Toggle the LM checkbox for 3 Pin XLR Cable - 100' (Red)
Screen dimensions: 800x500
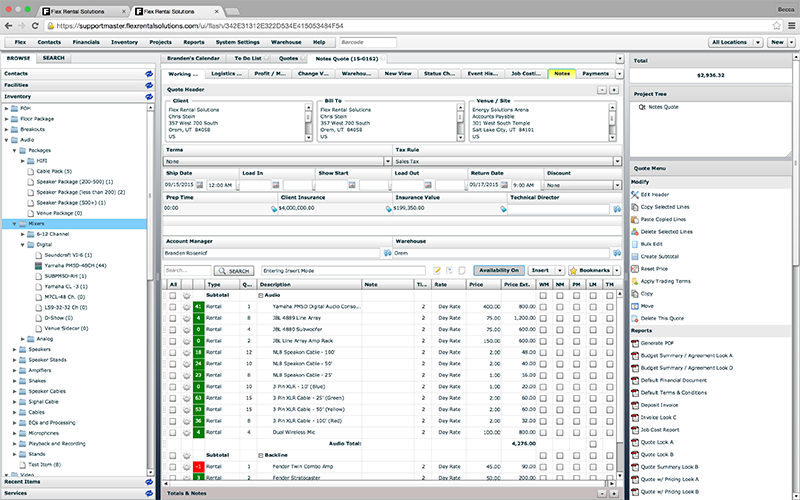593,421
